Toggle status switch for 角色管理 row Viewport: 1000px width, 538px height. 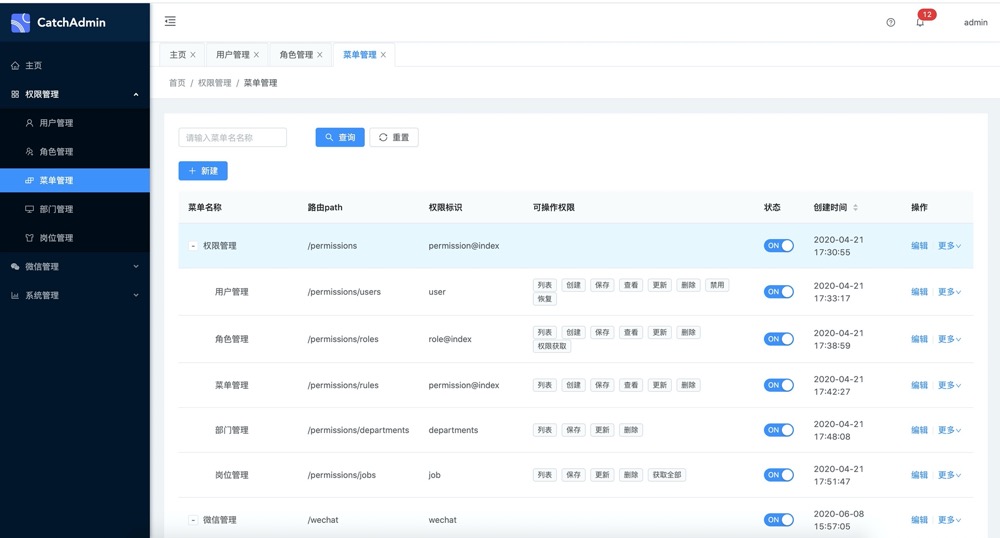(x=779, y=338)
